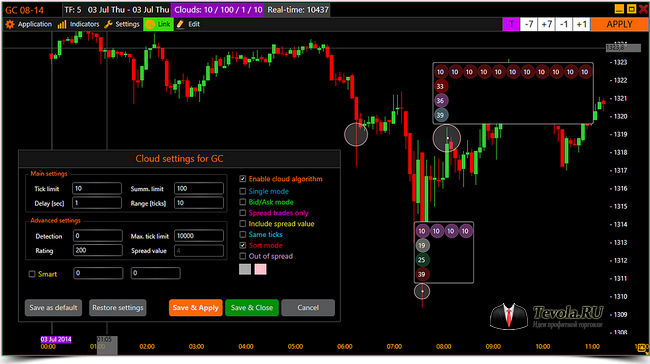Pick the pink color swatch
Viewport: 650px width, 364px height.
click(260, 269)
